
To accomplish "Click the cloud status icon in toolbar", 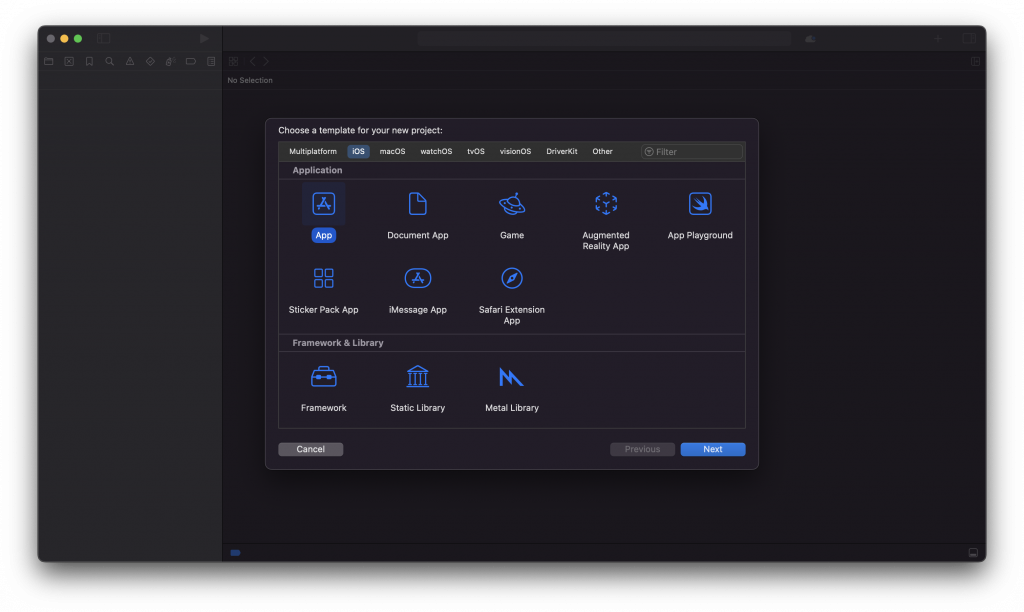I will click(810, 39).
